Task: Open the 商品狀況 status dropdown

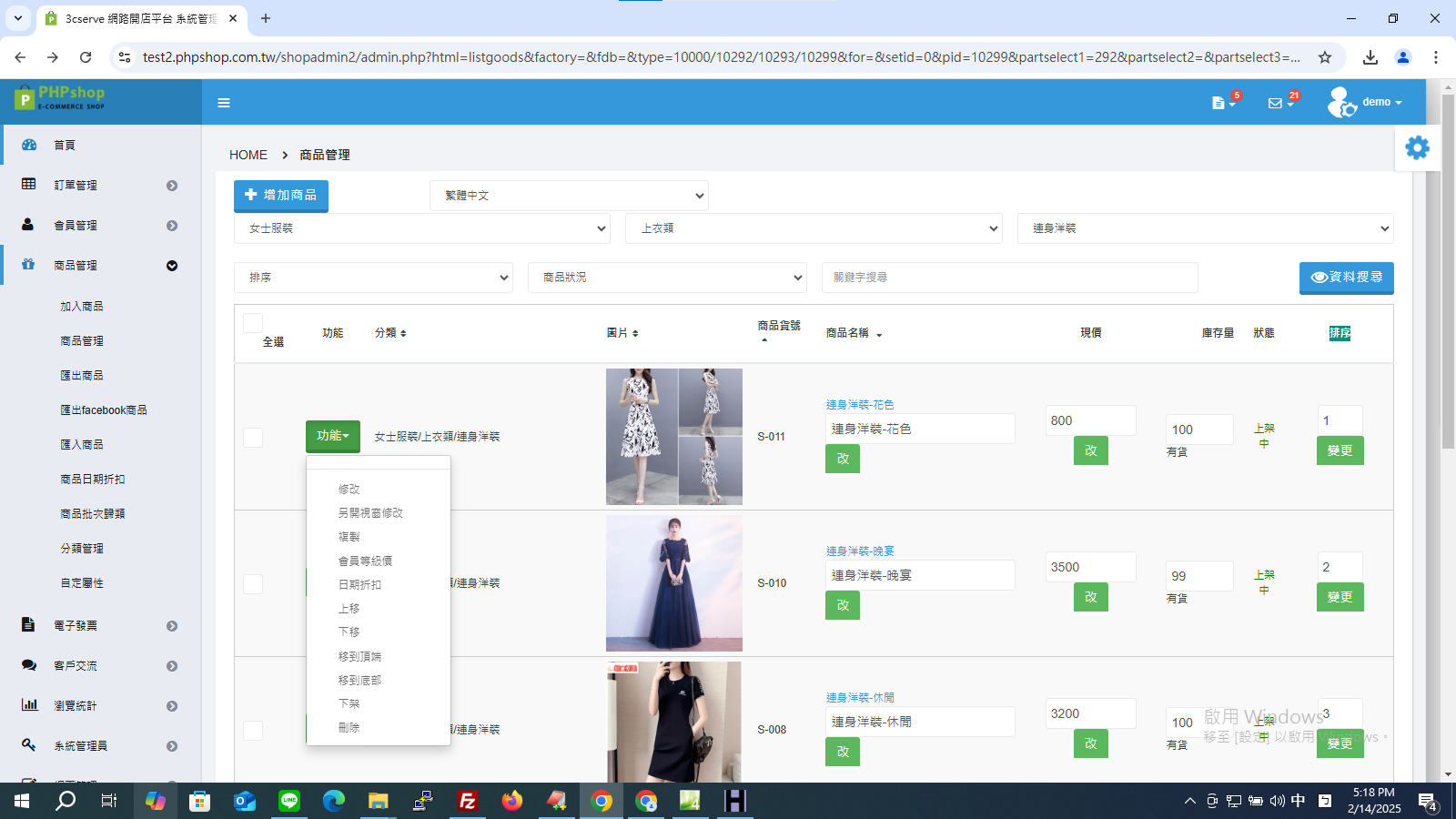Action: pyautogui.click(x=667, y=278)
